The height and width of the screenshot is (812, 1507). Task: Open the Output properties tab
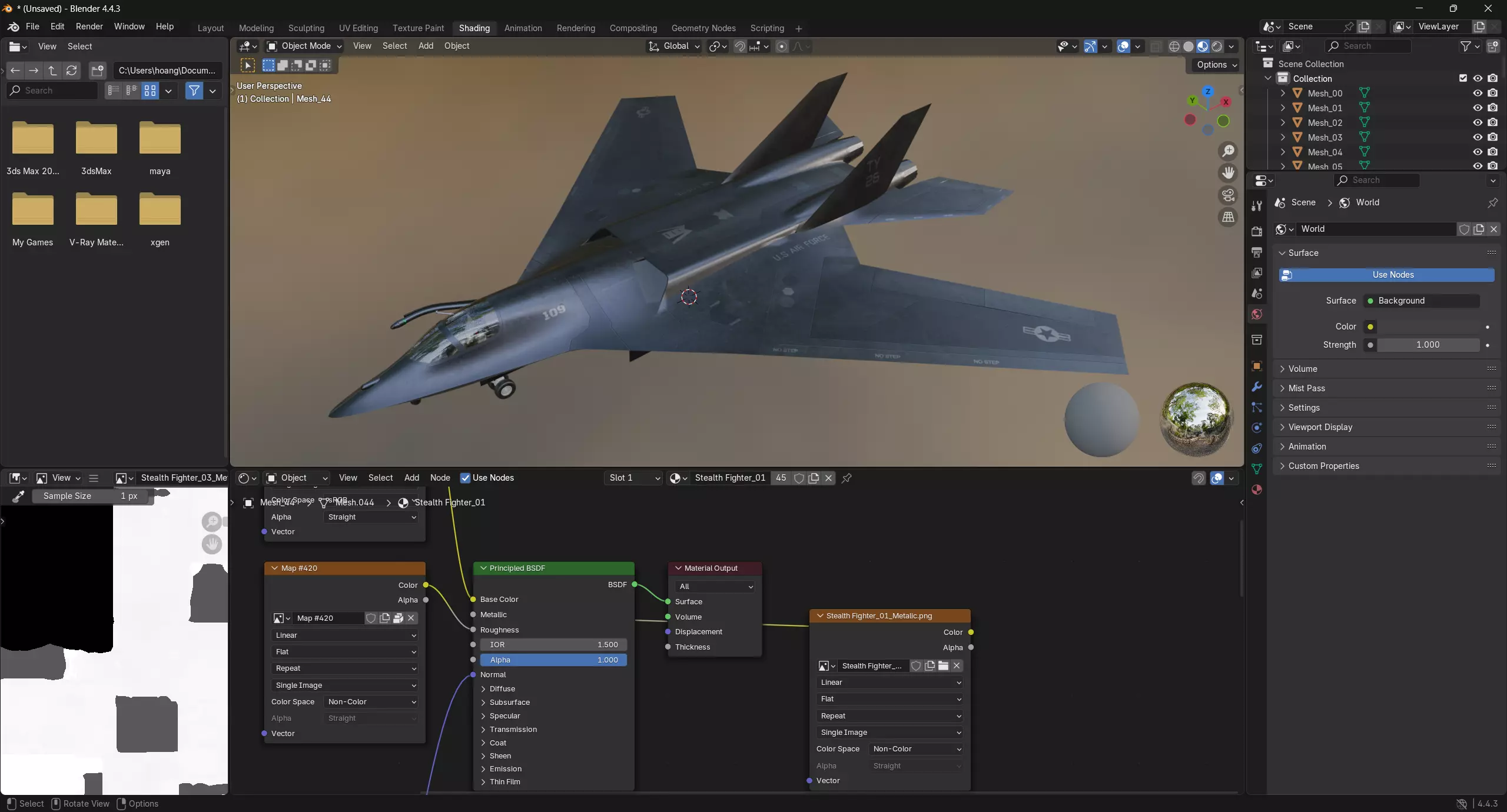pyautogui.click(x=1257, y=252)
